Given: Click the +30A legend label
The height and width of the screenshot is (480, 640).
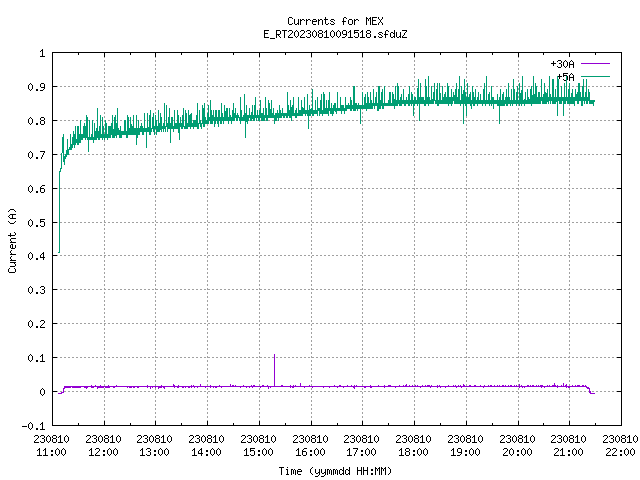Looking at the screenshot, I should [x=562, y=64].
